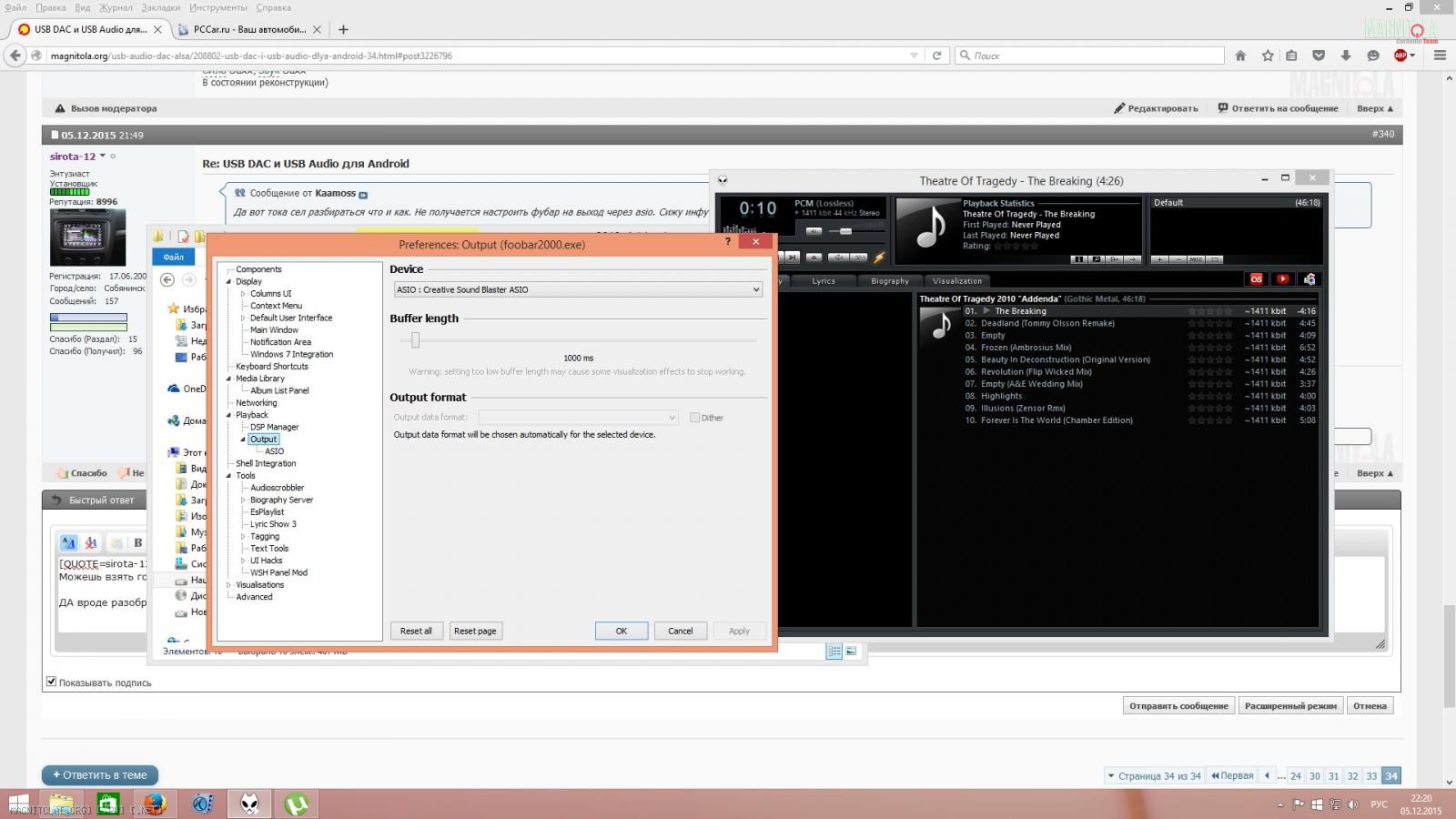Click Reset all button
Screen dimensions: 1456x819
tap(416, 631)
